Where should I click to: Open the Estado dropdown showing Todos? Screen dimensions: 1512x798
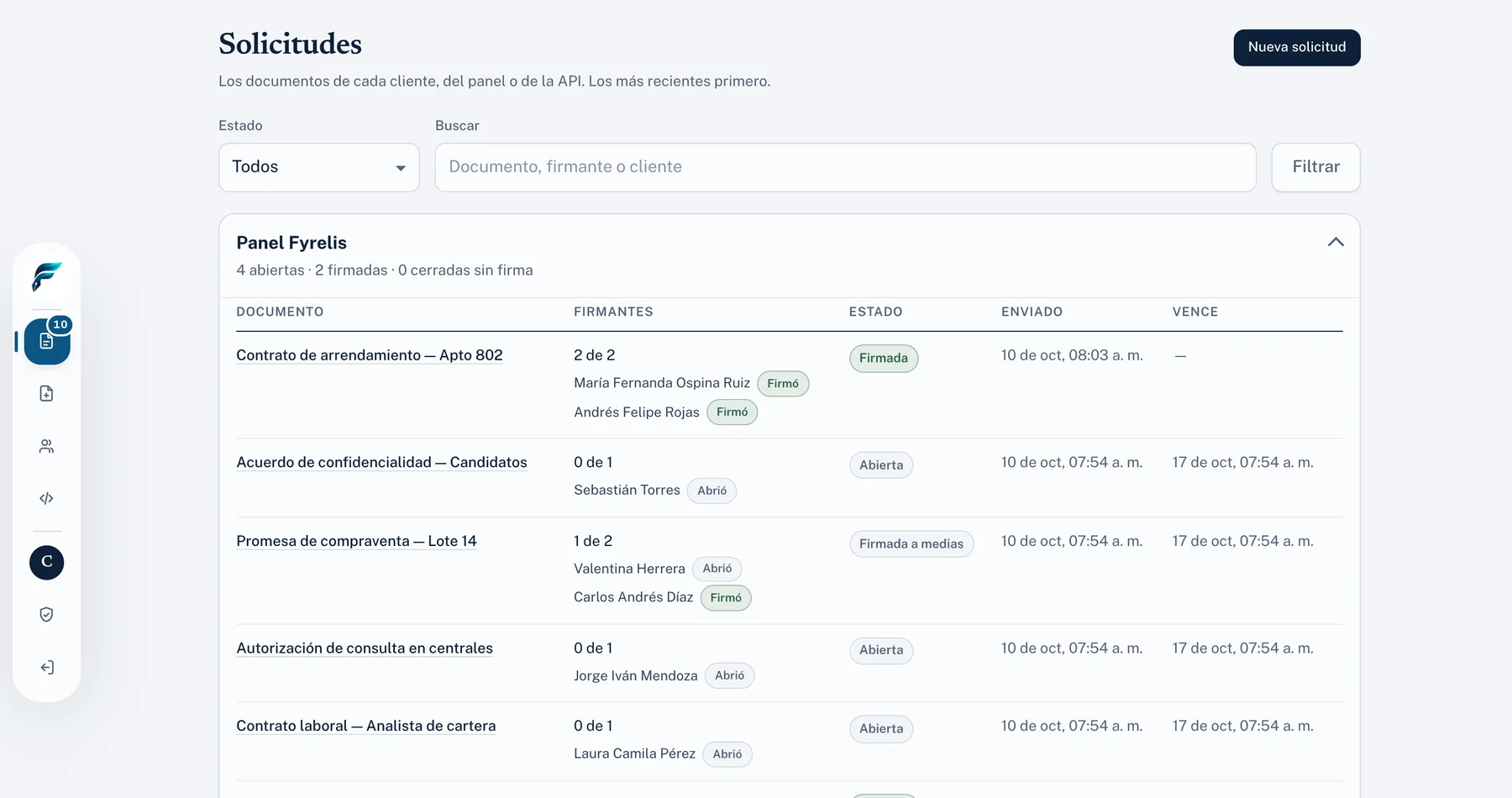click(x=319, y=167)
